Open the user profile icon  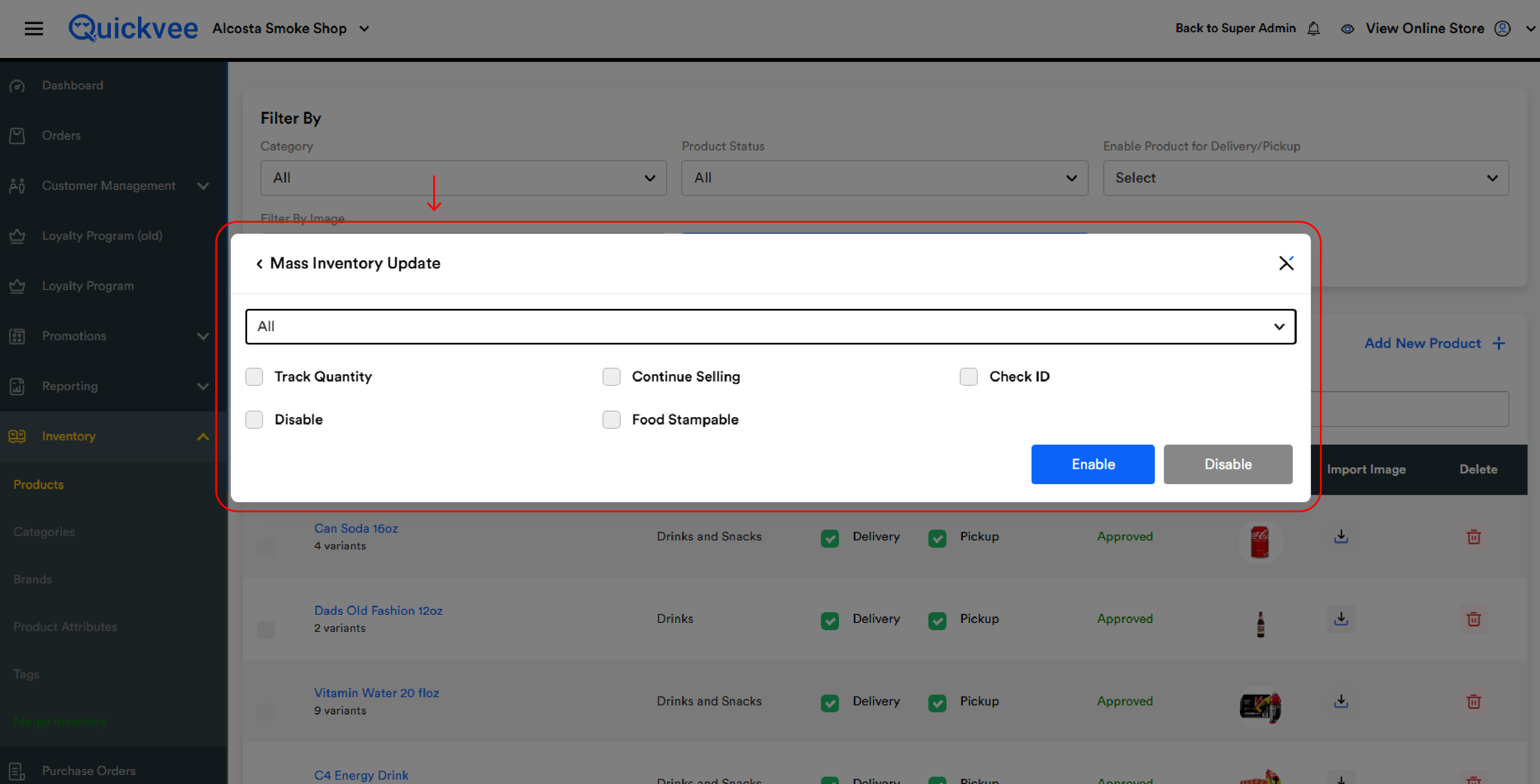point(1502,29)
